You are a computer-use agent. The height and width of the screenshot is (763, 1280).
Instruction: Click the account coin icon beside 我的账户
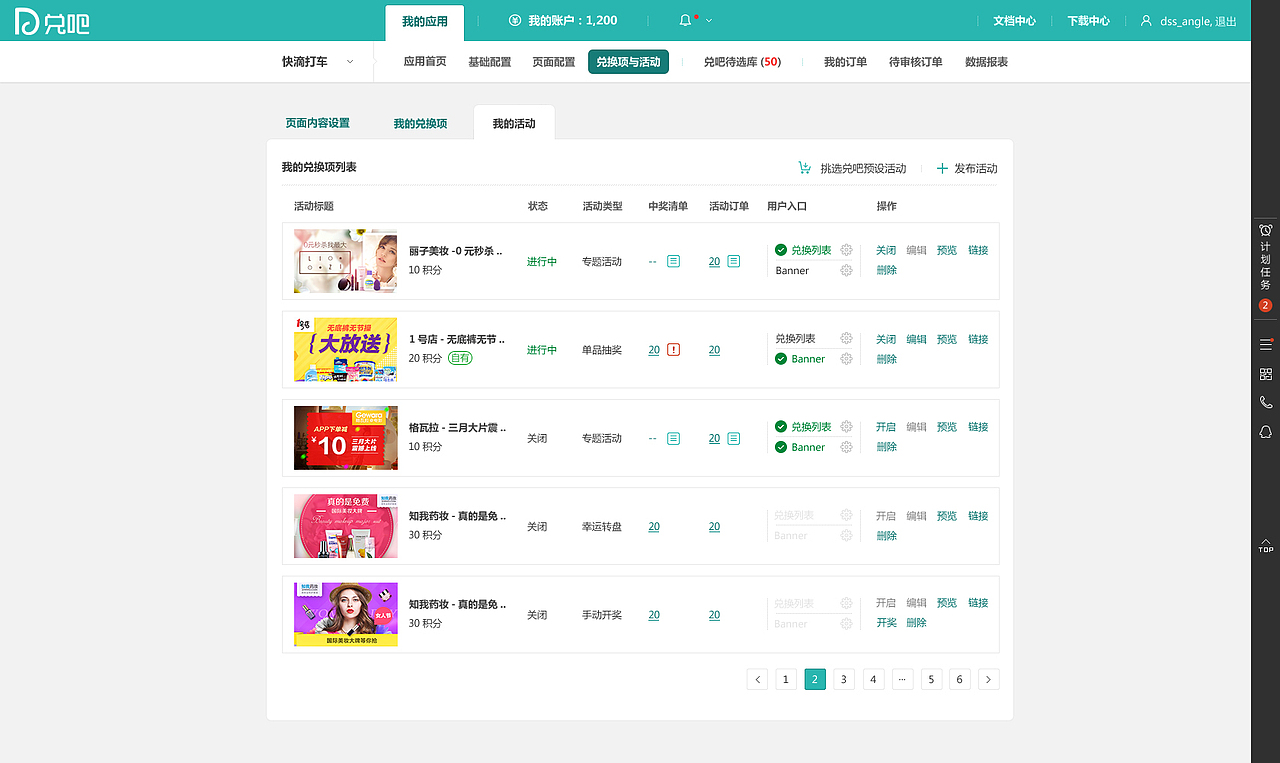[515, 20]
